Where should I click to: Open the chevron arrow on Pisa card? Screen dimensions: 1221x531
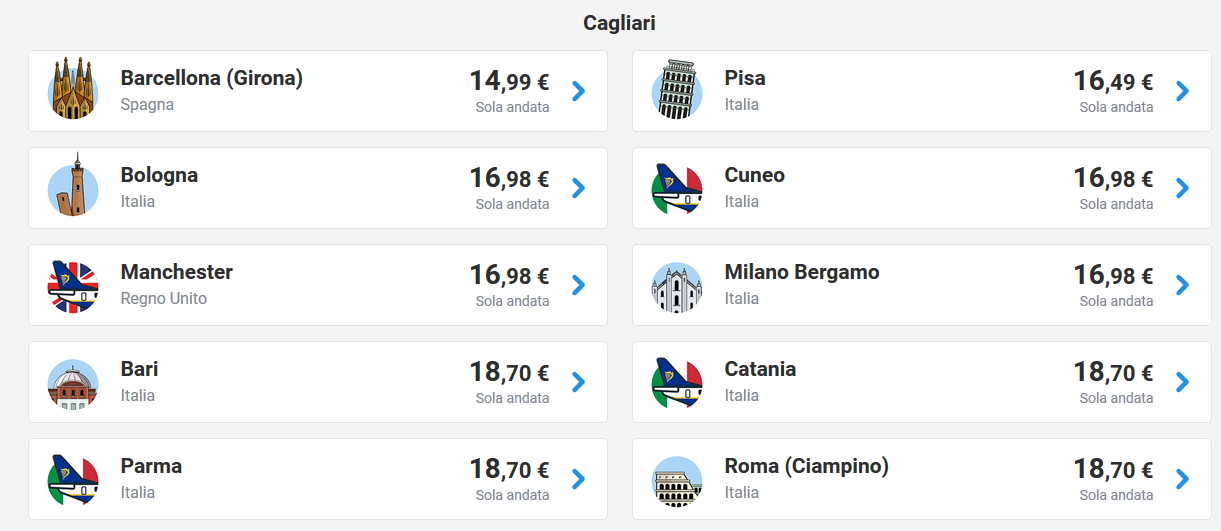1182,91
